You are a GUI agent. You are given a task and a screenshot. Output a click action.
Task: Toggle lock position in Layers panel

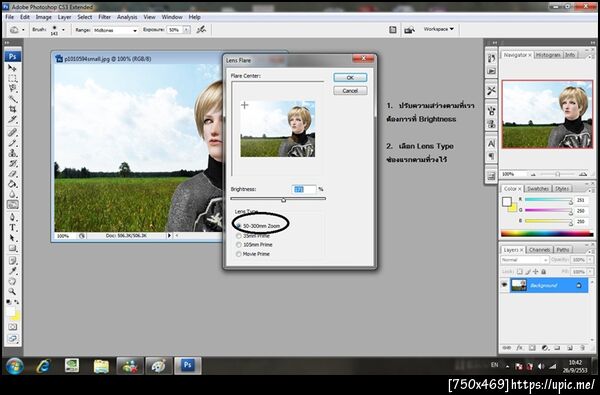(535, 271)
